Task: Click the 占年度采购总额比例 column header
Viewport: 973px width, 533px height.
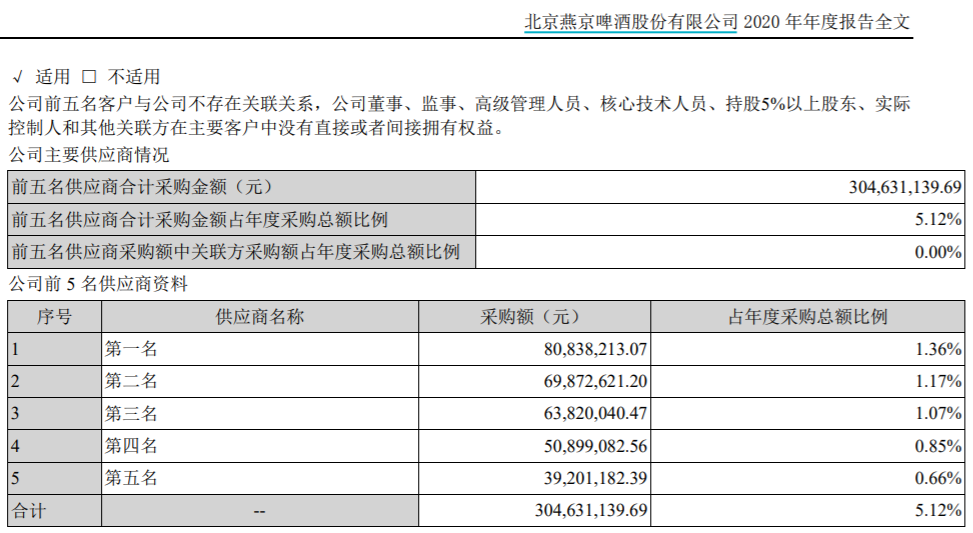Action: (807, 316)
